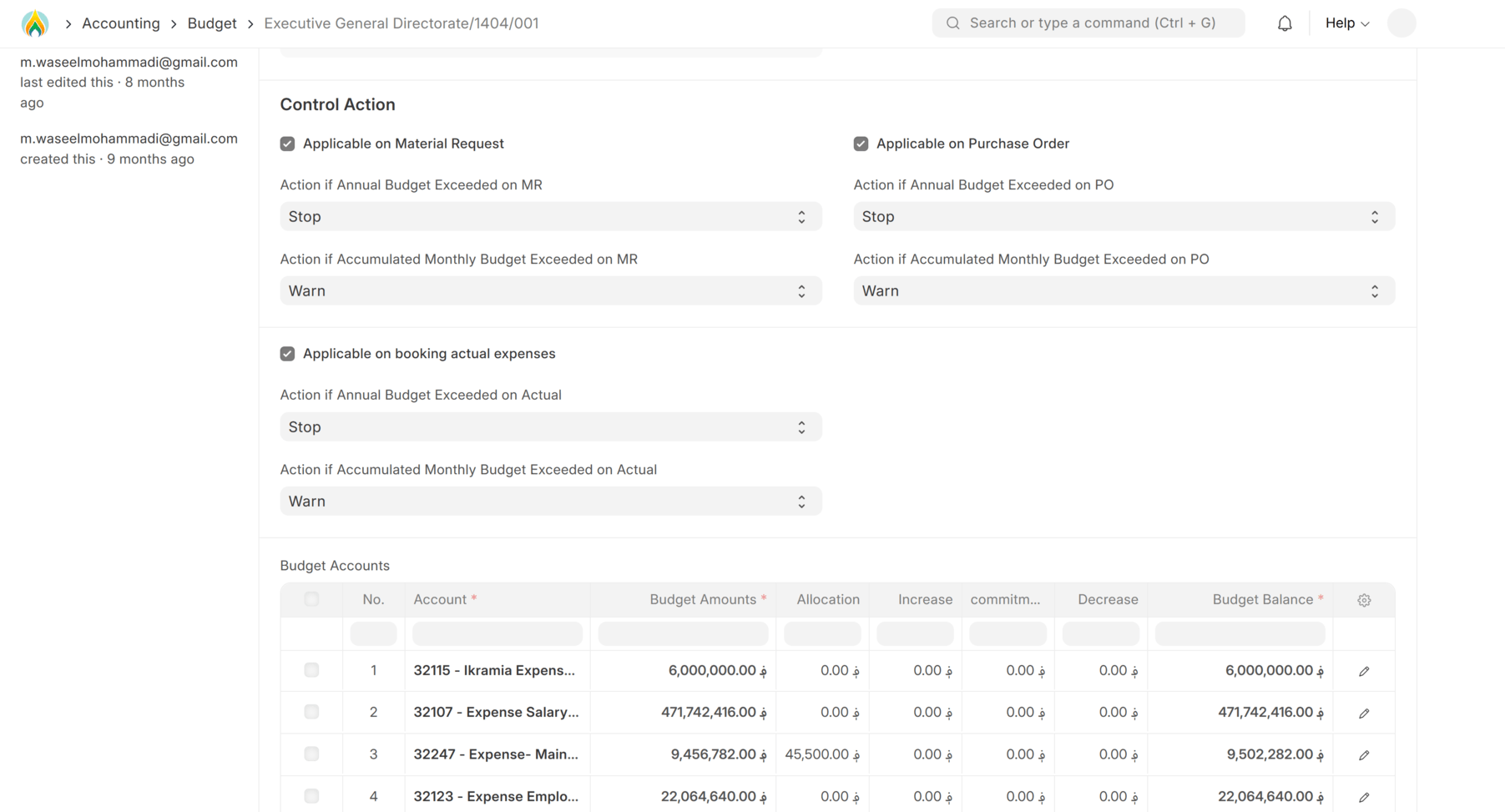Open the Help menu
1505x812 pixels.
click(x=1346, y=23)
